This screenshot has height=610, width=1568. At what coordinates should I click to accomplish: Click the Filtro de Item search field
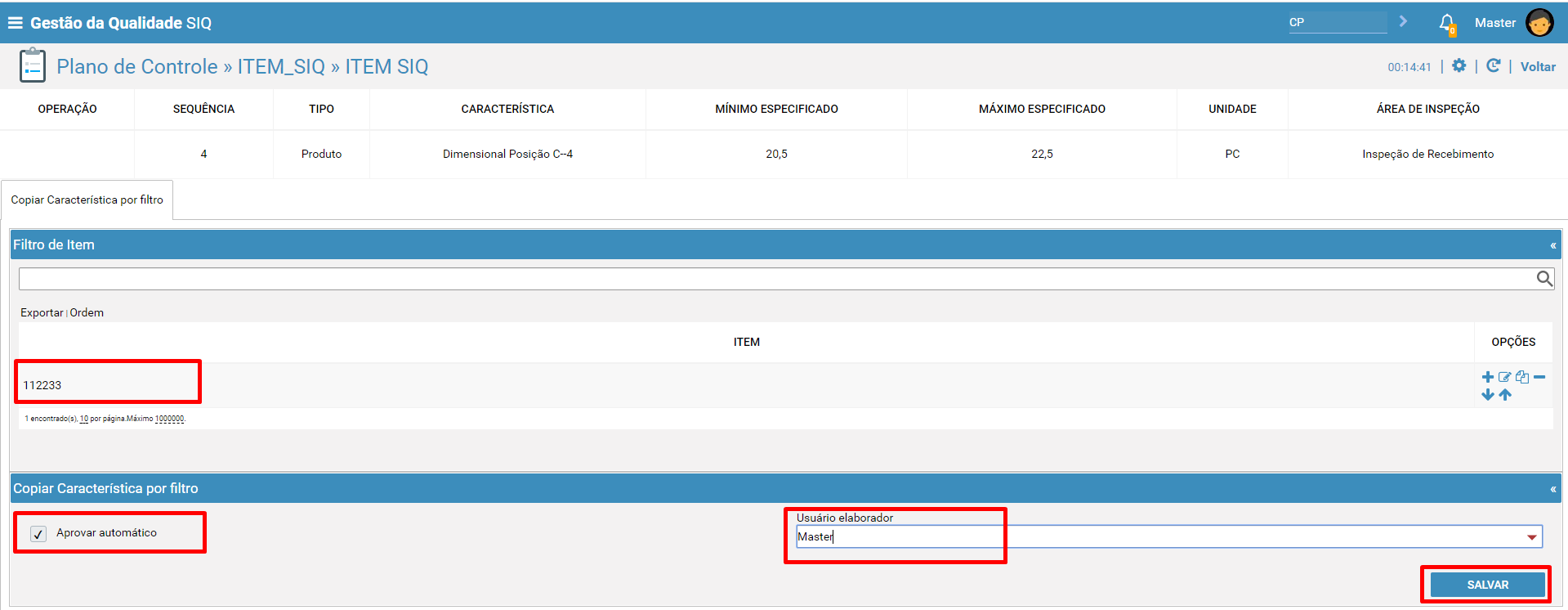[x=776, y=279]
